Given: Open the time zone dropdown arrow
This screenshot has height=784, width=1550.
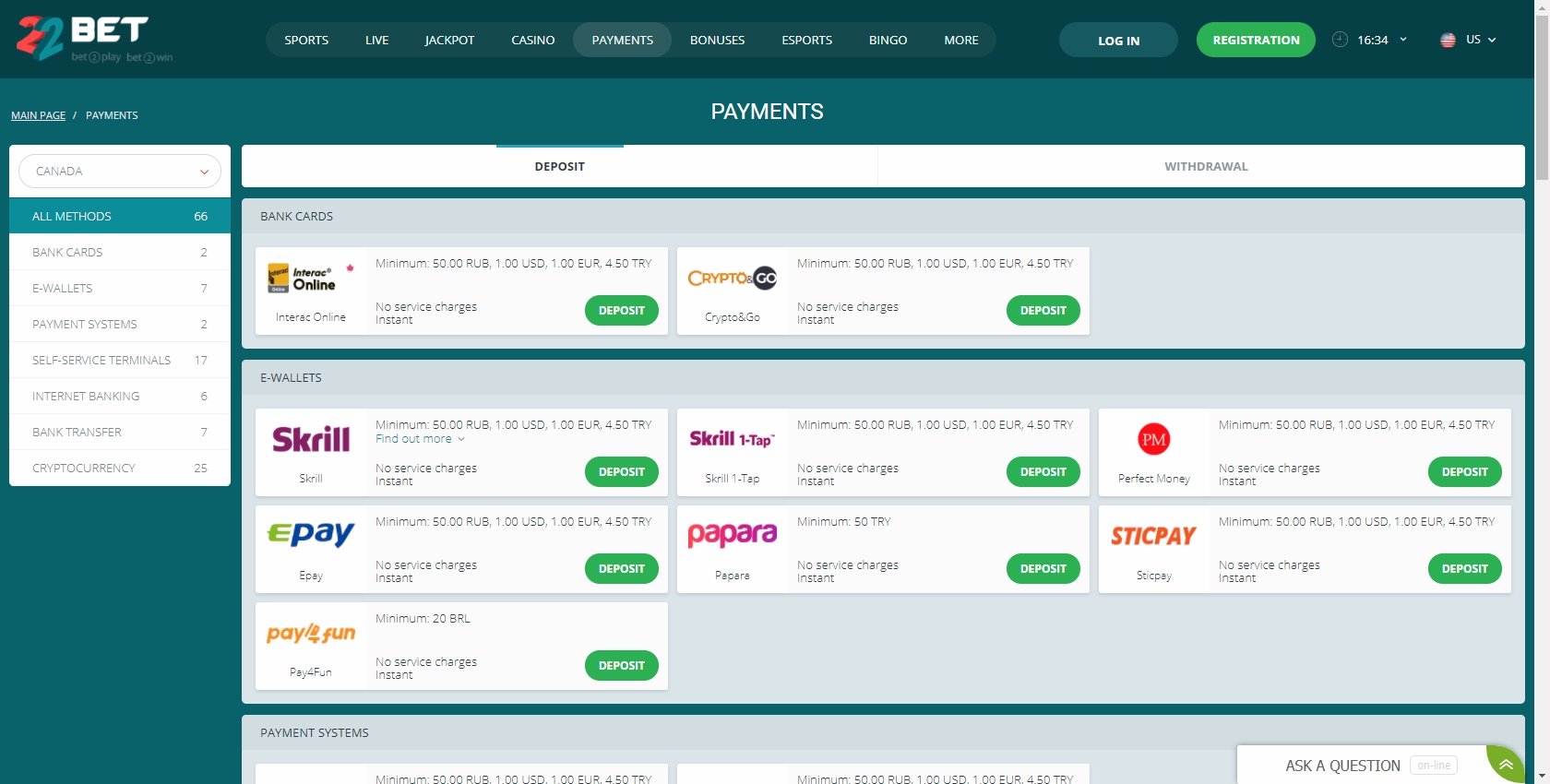Looking at the screenshot, I should click(1403, 40).
